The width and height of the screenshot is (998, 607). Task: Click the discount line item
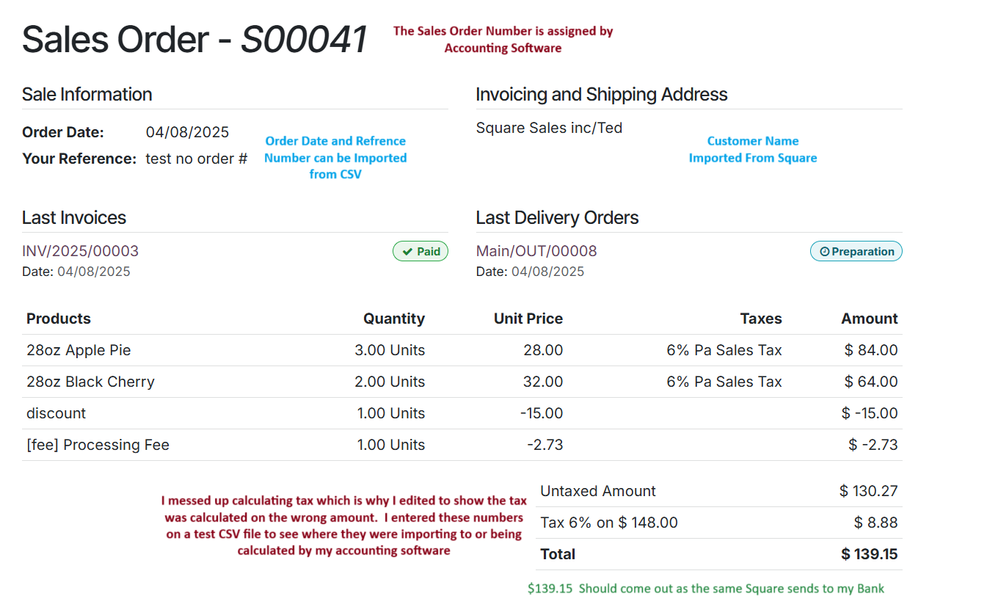coord(56,413)
